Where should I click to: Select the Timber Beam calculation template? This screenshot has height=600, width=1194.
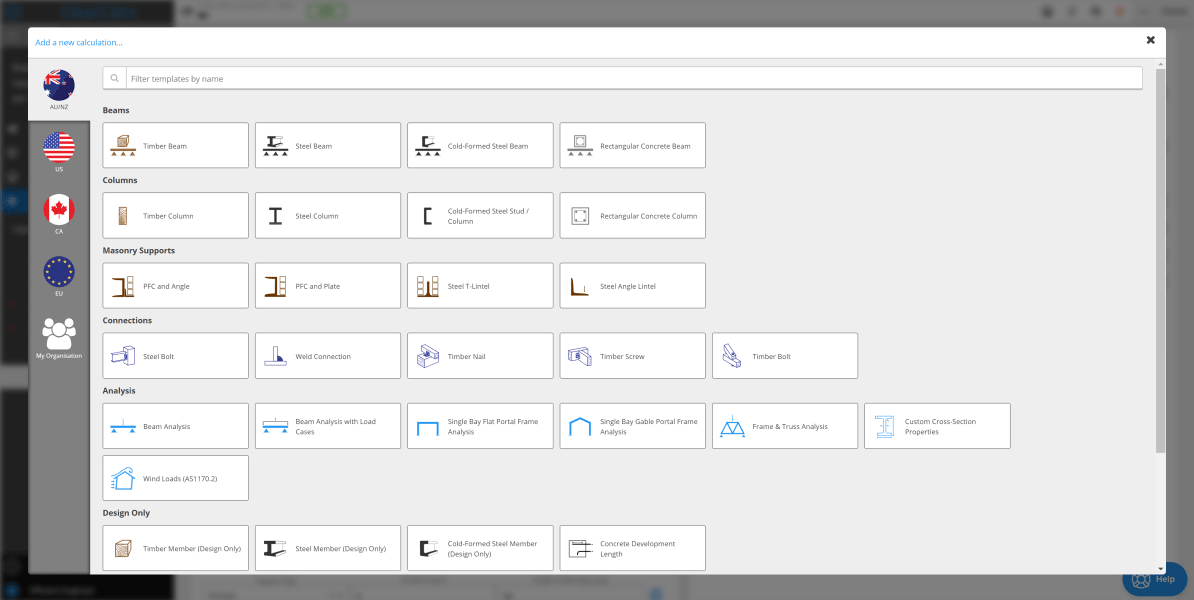175,145
